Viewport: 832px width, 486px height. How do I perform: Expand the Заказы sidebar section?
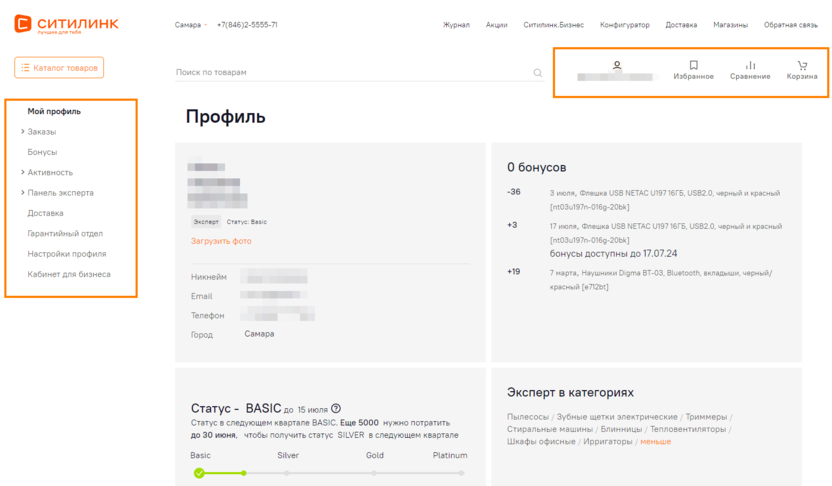click(23, 132)
